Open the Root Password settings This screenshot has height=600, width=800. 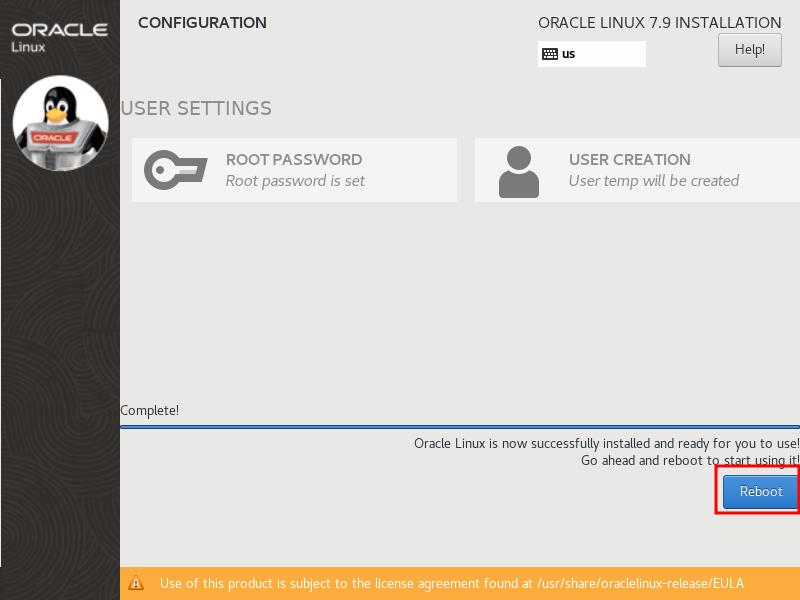[x=294, y=170]
